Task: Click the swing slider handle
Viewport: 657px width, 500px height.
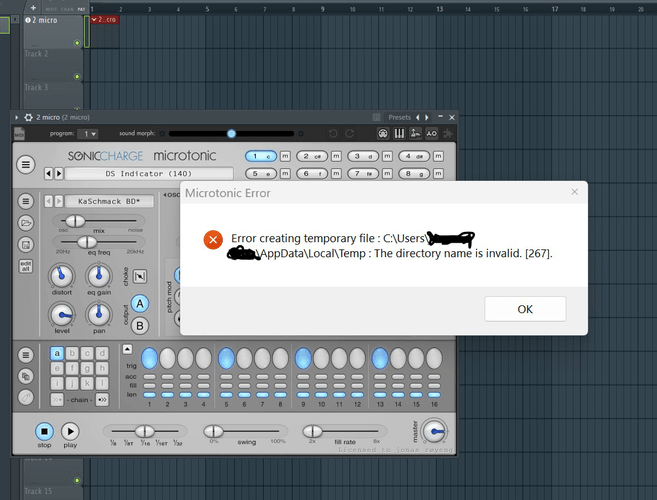Action: pyautogui.click(x=214, y=431)
